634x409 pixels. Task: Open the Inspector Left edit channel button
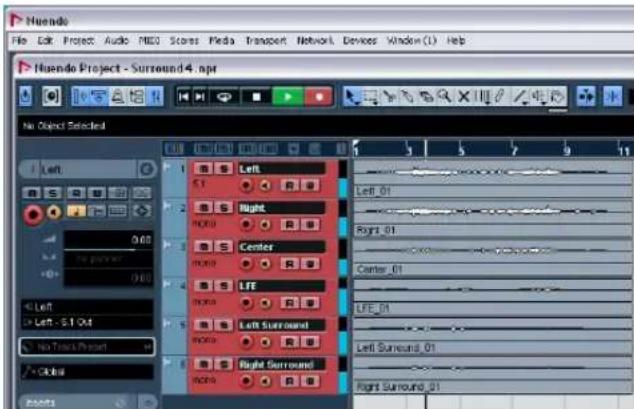[x=147, y=169]
